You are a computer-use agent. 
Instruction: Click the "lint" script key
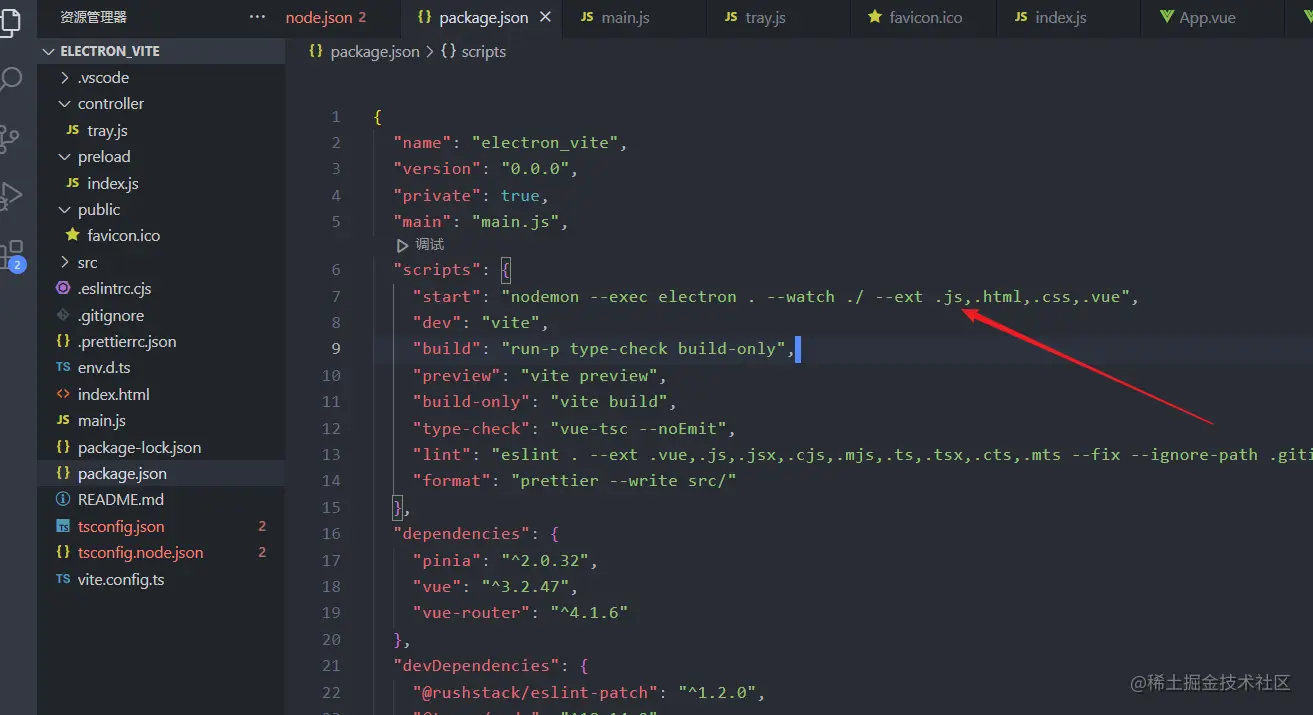point(442,454)
